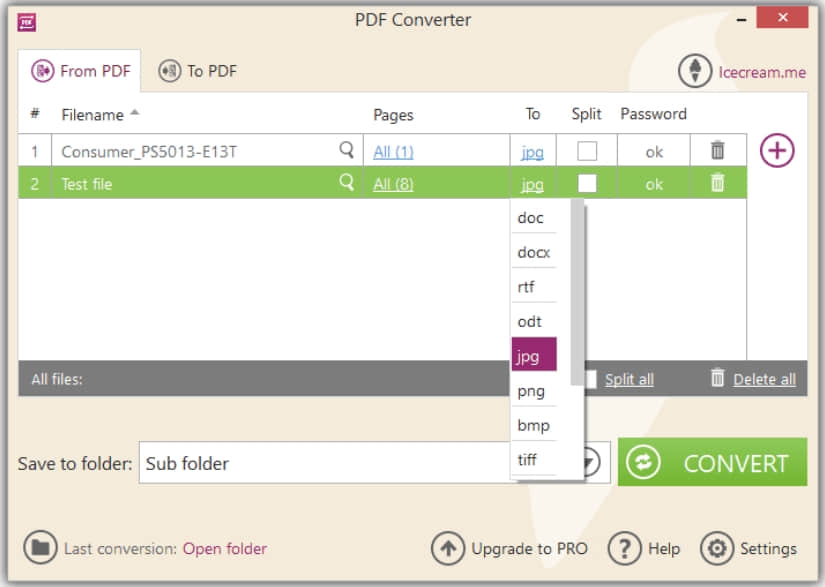Enable Split for Consumer_PS5013-E13T
This screenshot has height=587, width=825.
[586, 150]
